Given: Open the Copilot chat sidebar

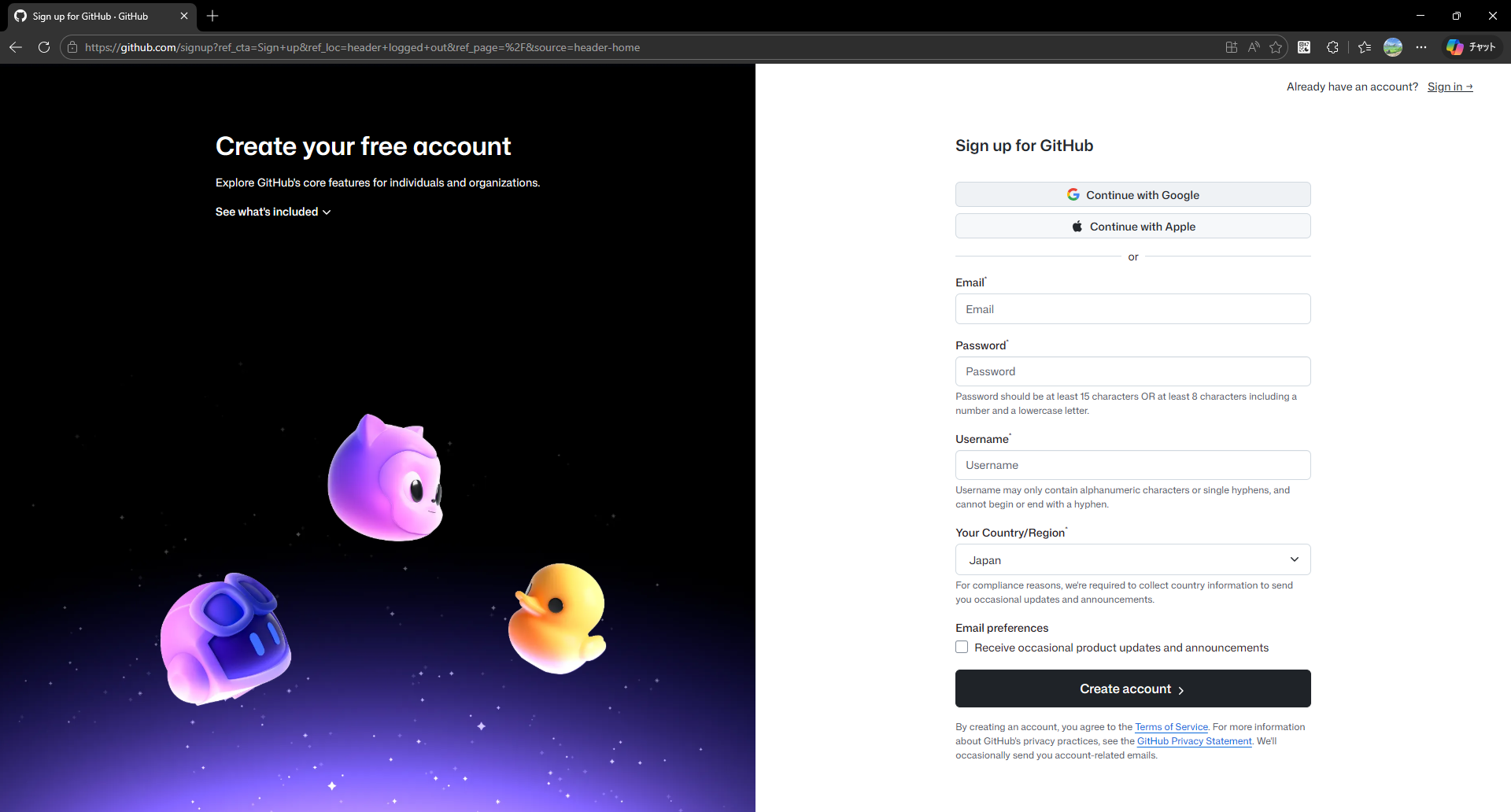Looking at the screenshot, I should click(1472, 47).
